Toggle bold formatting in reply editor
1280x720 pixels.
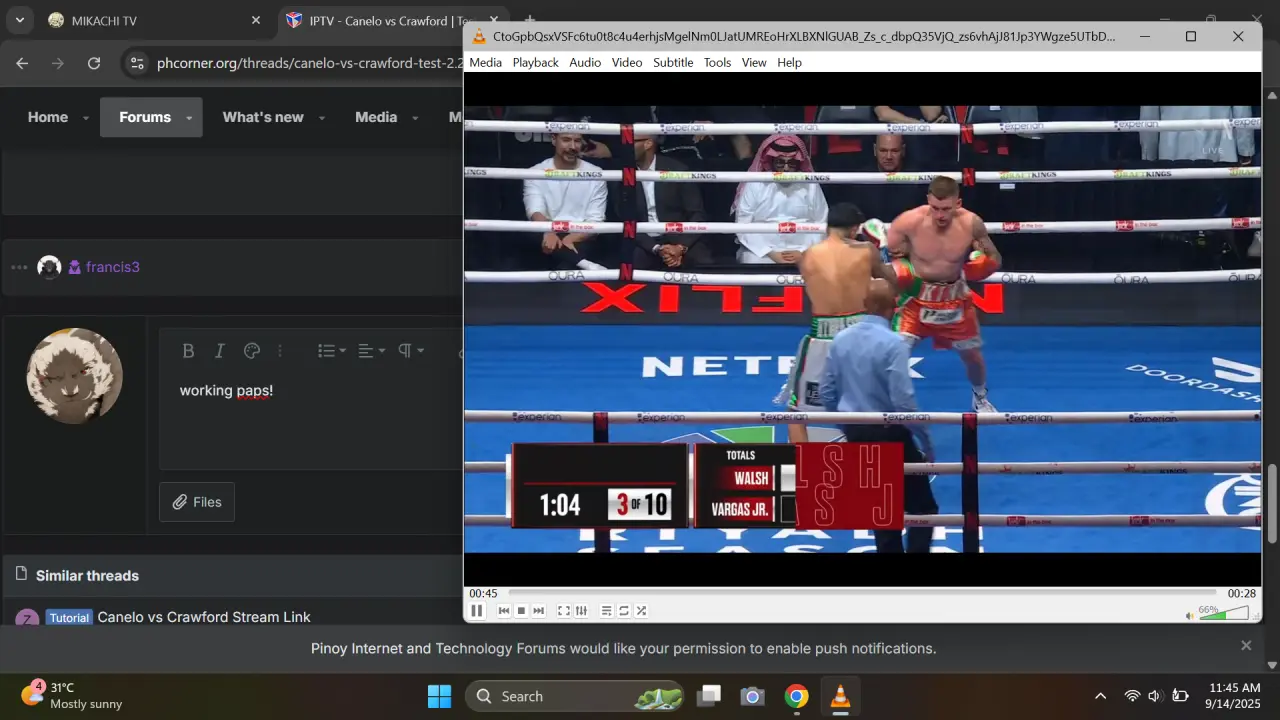(188, 351)
